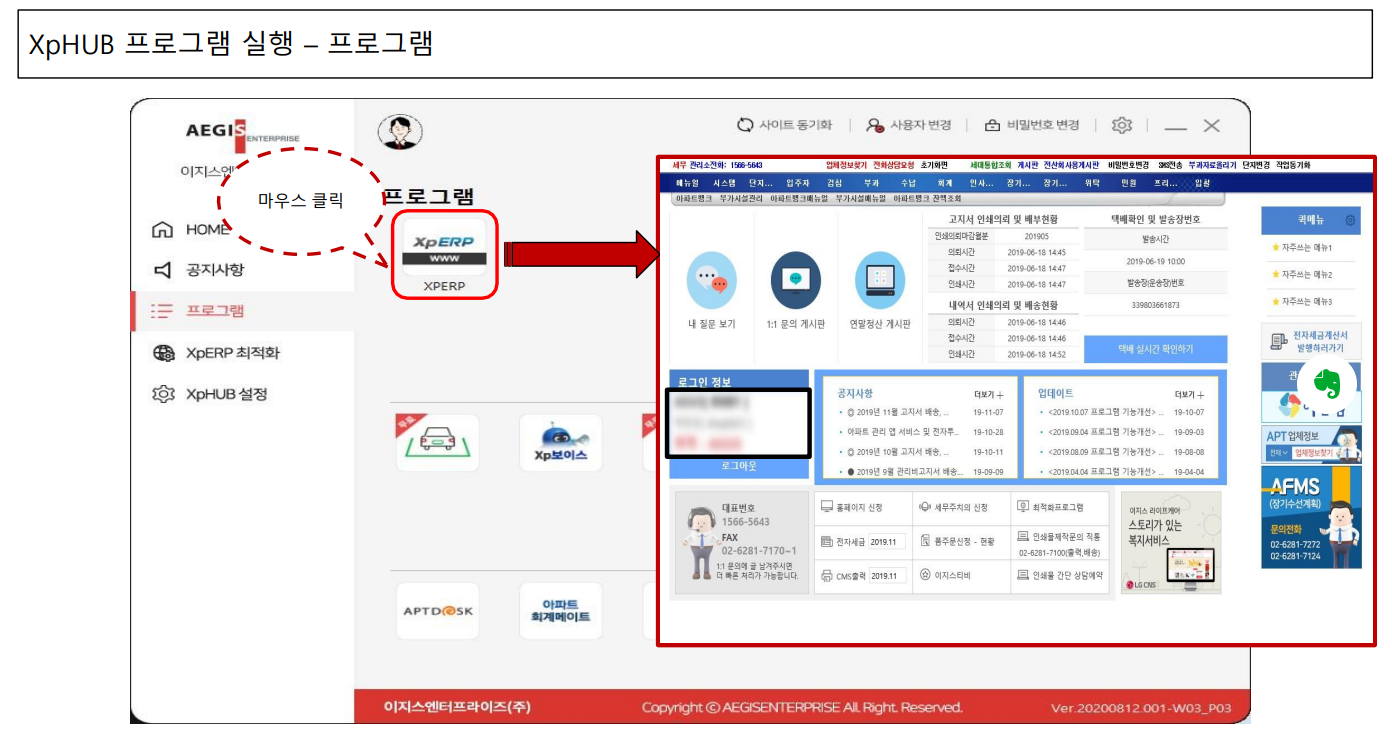
Task: Select 자주쓰는 메뉴3 quick menu
Action: (1301, 301)
